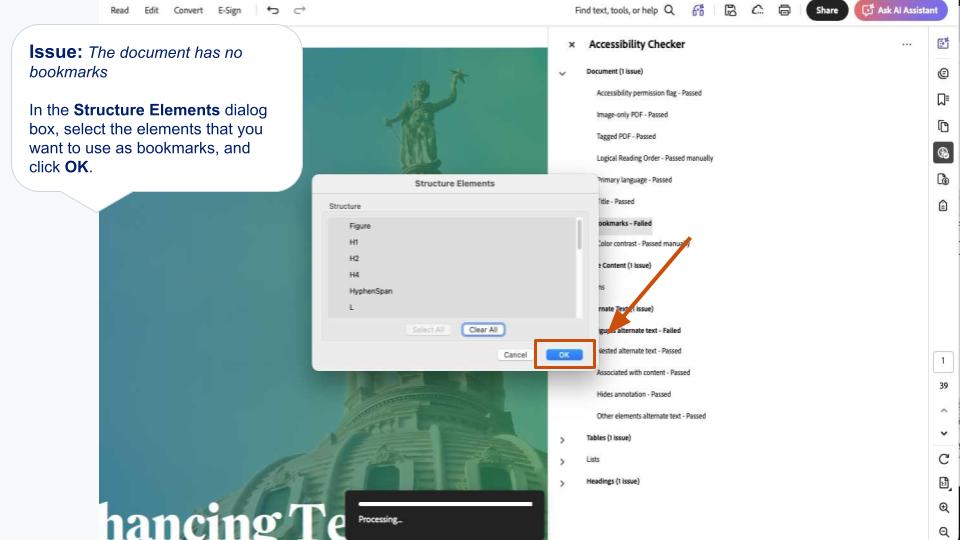960x540 pixels.
Task: Click the top right sidebar panel icon
Action: 943,43
